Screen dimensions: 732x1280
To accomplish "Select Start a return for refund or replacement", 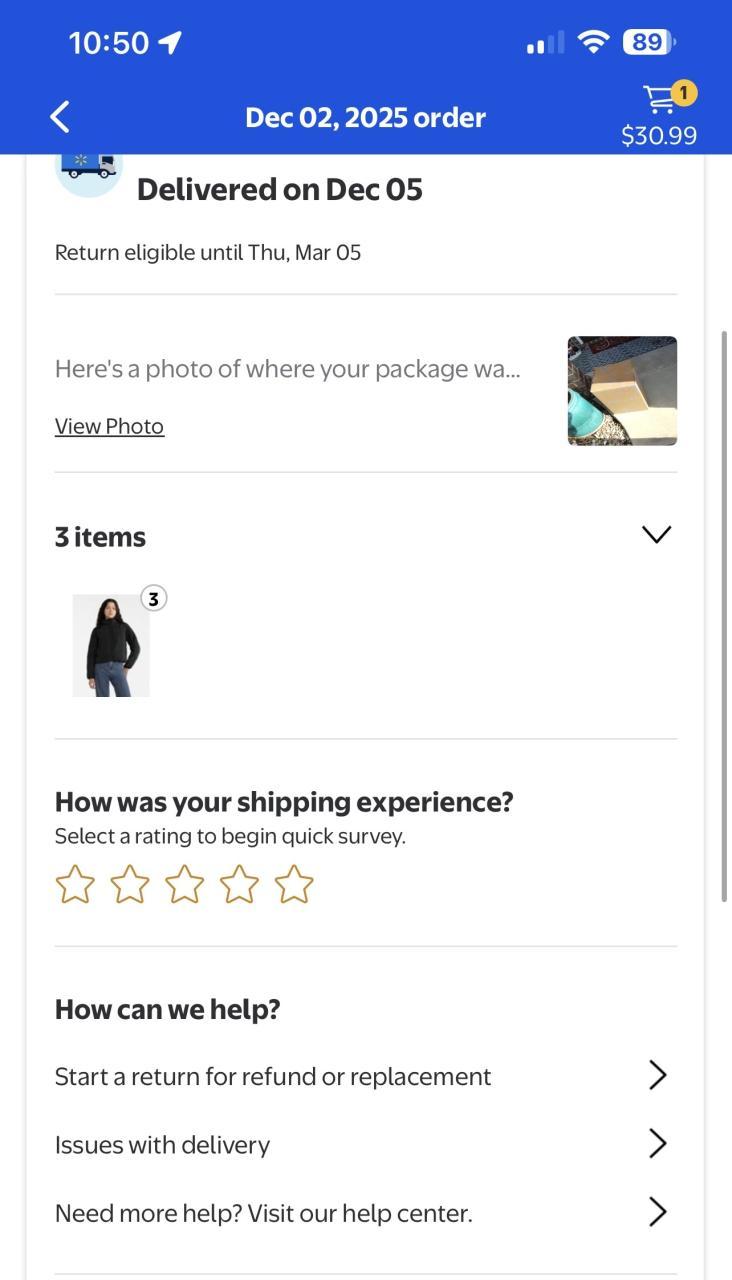I will [x=273, y=1076].
